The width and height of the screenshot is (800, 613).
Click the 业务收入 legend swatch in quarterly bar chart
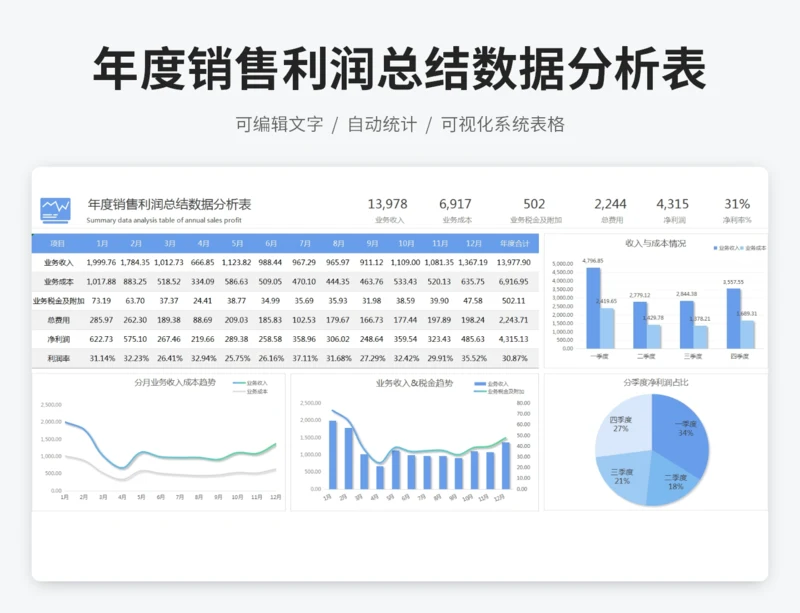[716, 249]
